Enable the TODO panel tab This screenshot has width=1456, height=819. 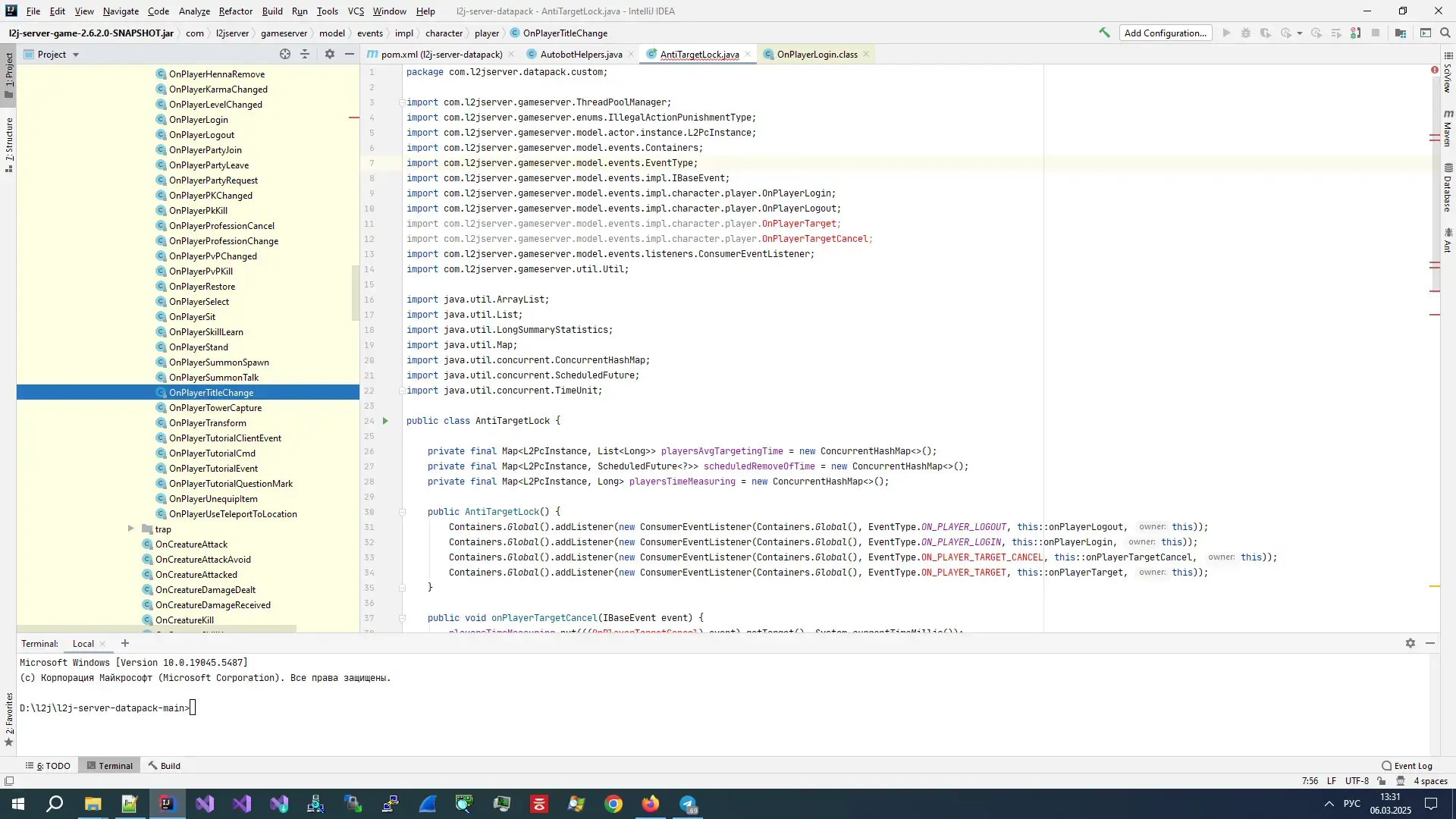52,766
